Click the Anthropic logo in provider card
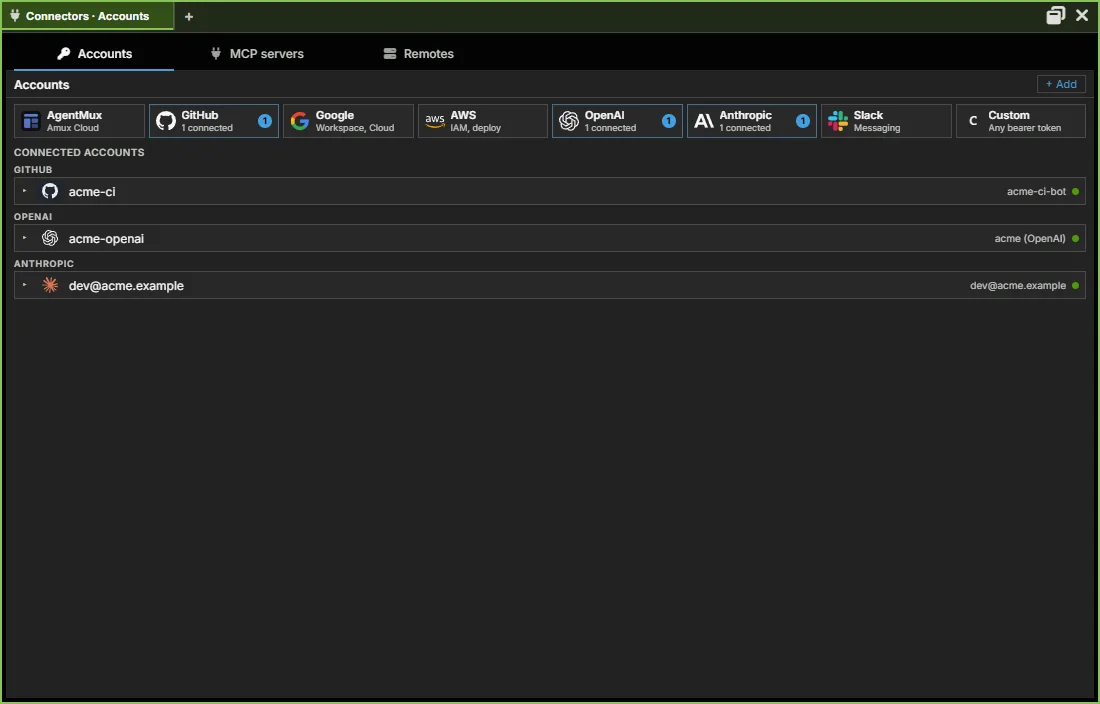The width and height of the screenshot is (1100, 704). point(704,121)
